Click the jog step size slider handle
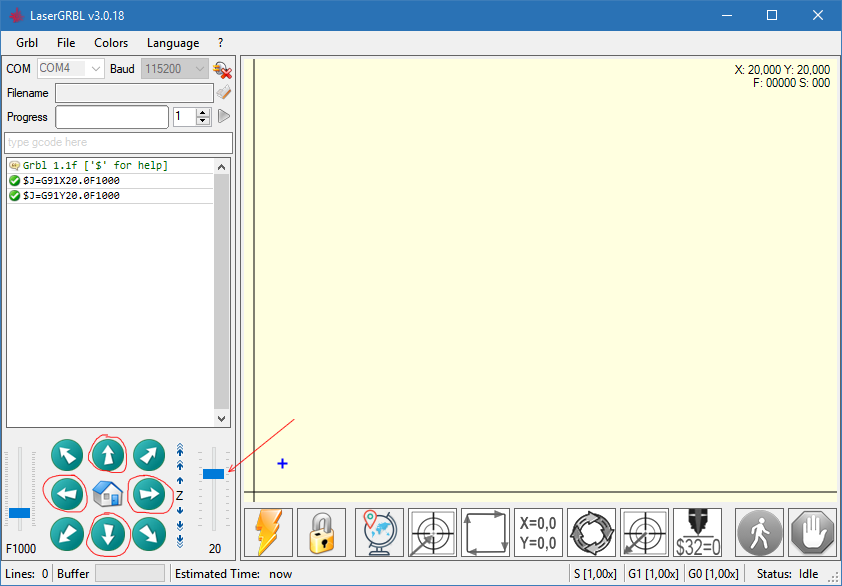This screenshot has width=842, height=586. click(213, 474)
